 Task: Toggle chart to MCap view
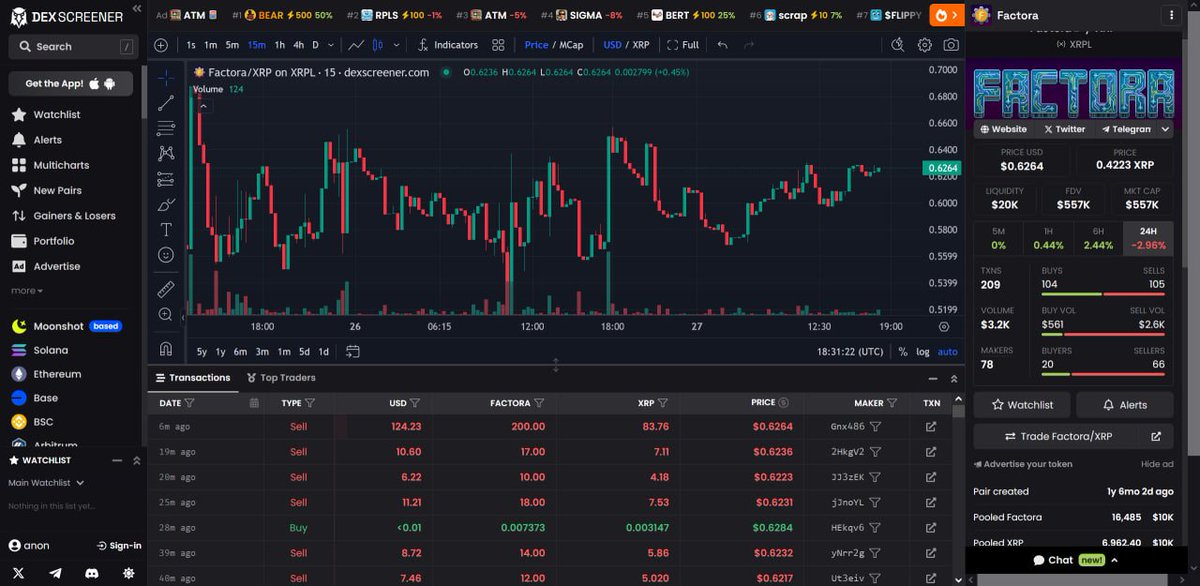pyautogui.click(x=571, y=45)
